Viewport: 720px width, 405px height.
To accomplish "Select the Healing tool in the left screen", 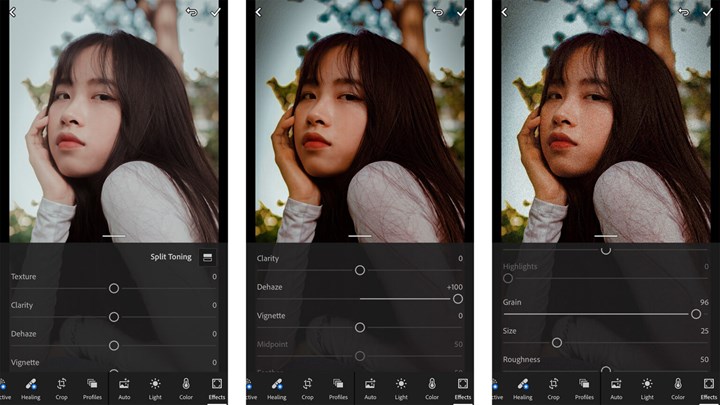I will pos(31,388).
